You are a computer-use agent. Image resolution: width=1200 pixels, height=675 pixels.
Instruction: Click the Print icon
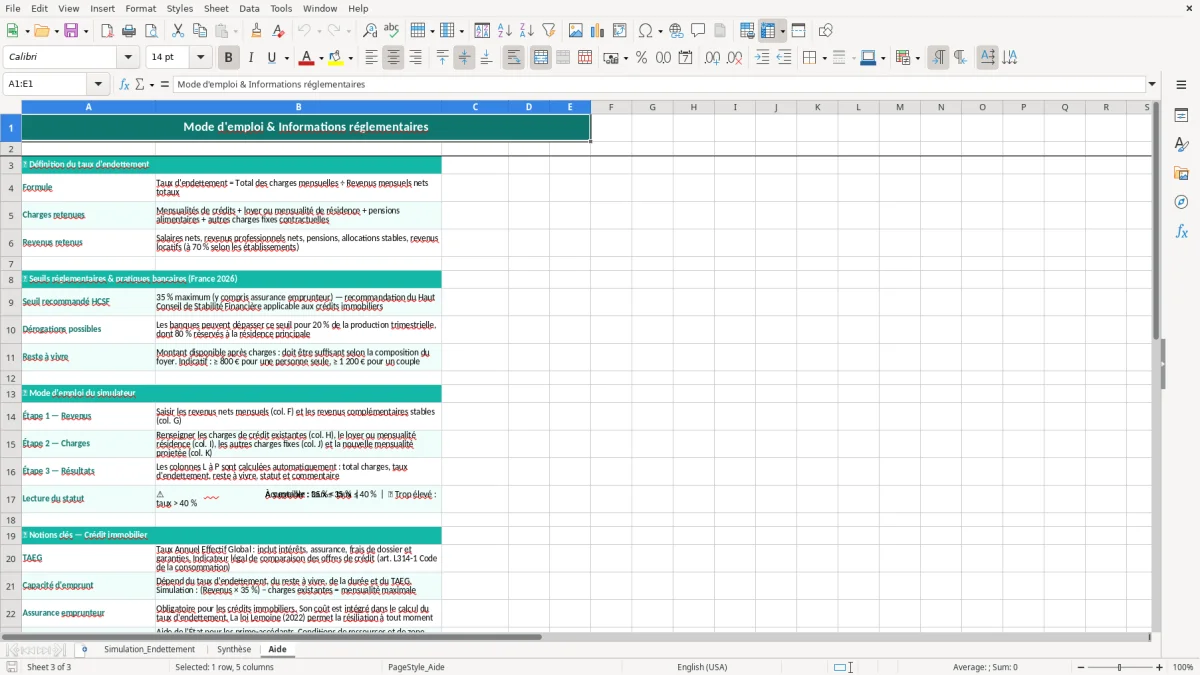pyautogui.click(x=129, y=31)
